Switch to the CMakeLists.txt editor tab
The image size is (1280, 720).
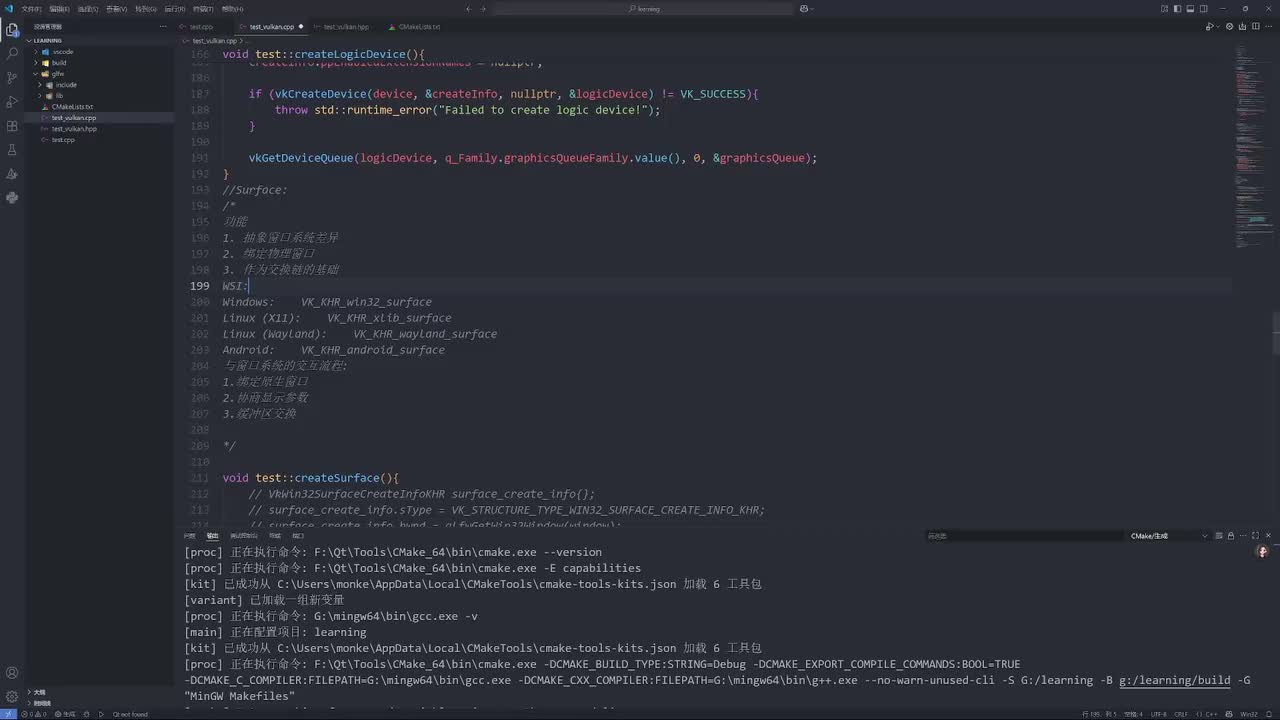point(419,27)
